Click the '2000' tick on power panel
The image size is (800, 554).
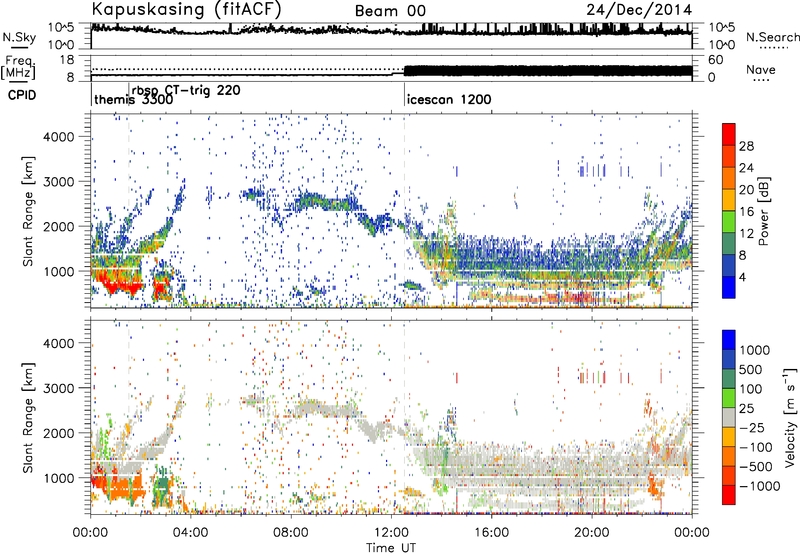click(58, 226)
